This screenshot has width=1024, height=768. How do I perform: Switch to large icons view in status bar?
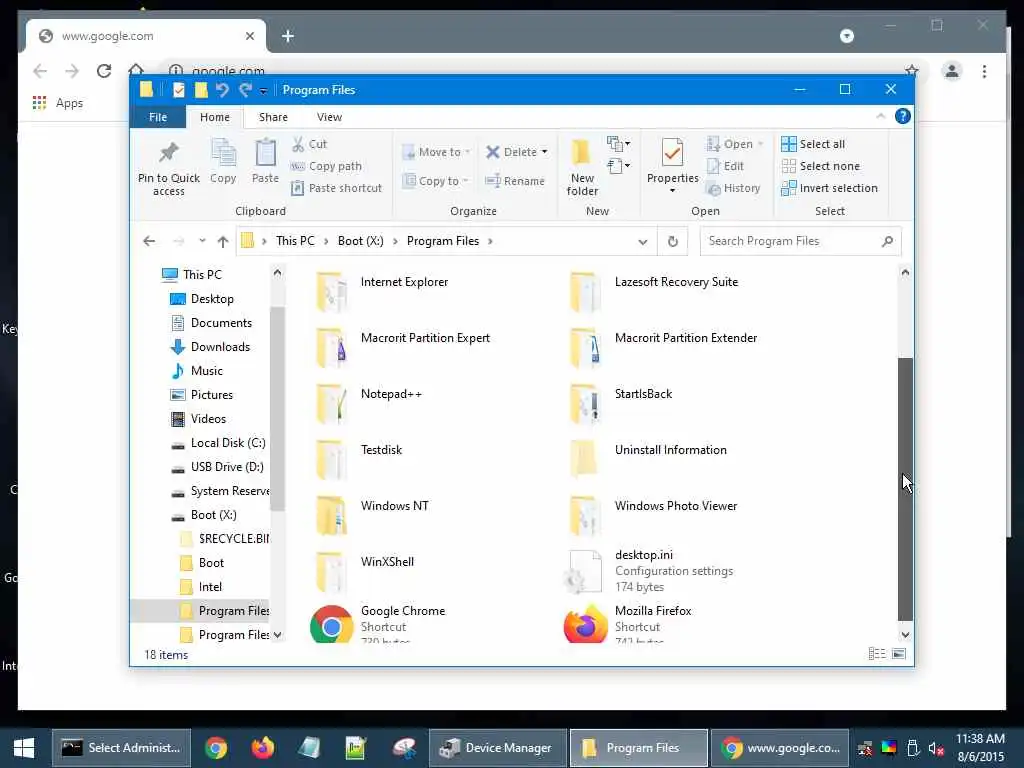coord(899,654)
